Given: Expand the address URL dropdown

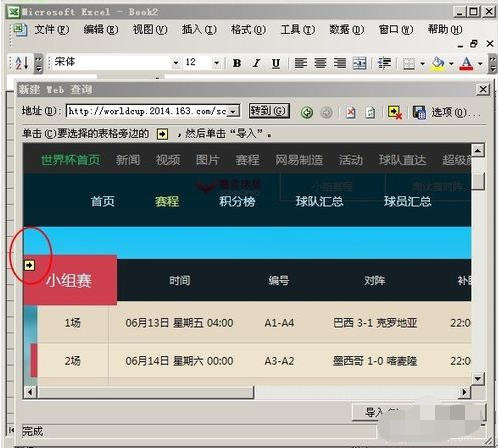Looking at the screenshot, I should tap(233, 111).
